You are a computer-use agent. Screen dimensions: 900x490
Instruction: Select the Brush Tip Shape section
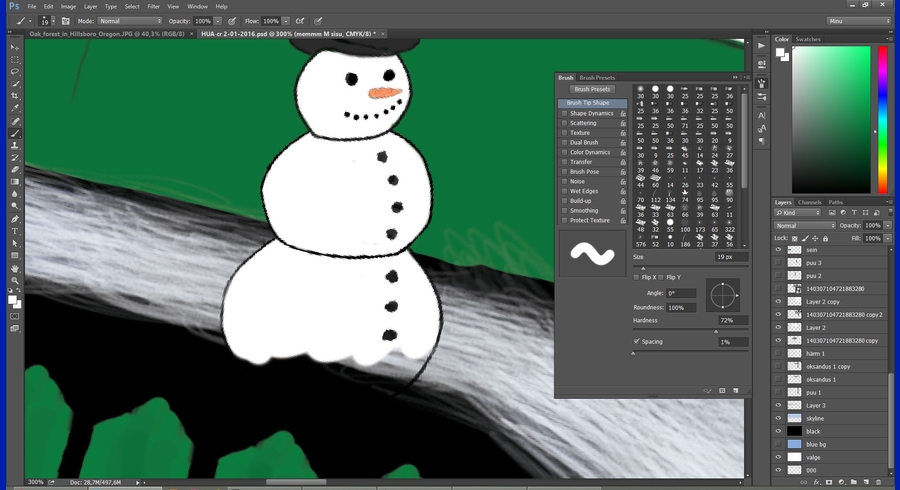592,103
